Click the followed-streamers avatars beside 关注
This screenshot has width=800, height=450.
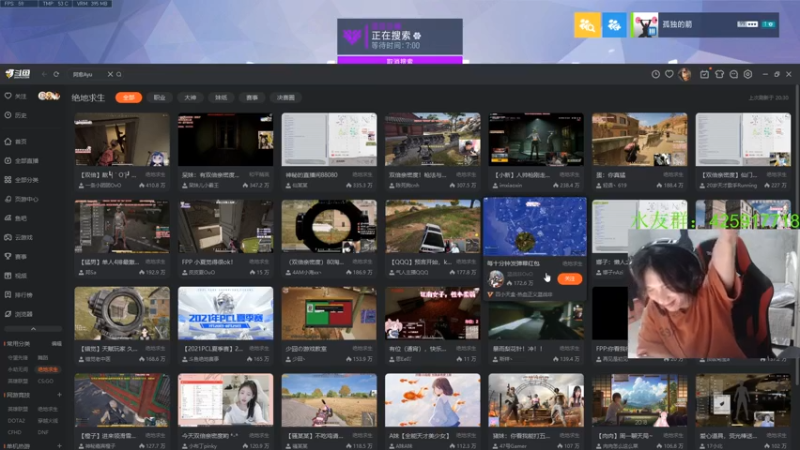click(x=49, y=96)
